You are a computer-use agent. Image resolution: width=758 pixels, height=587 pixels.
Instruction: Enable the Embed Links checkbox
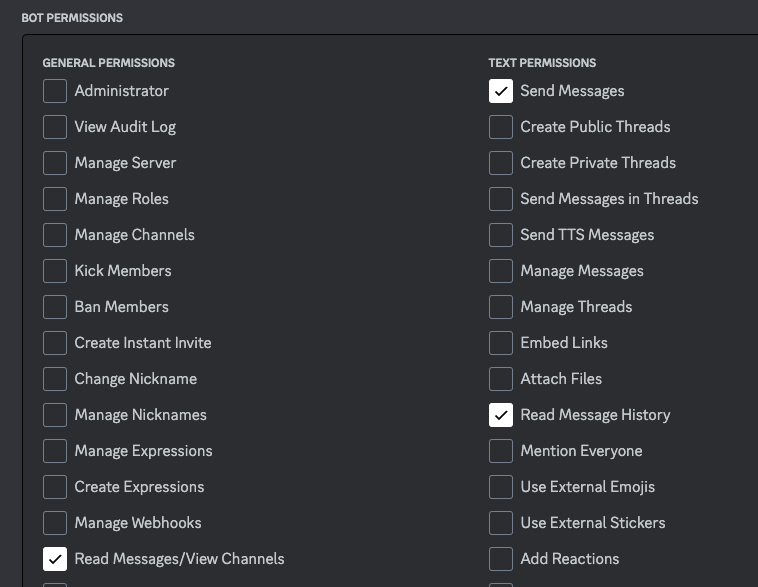(501, 343)
